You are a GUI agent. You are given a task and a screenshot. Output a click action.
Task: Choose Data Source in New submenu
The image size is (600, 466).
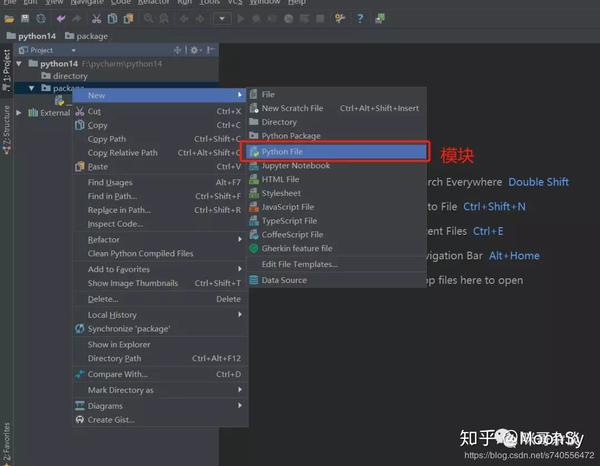tap(336, 280)
